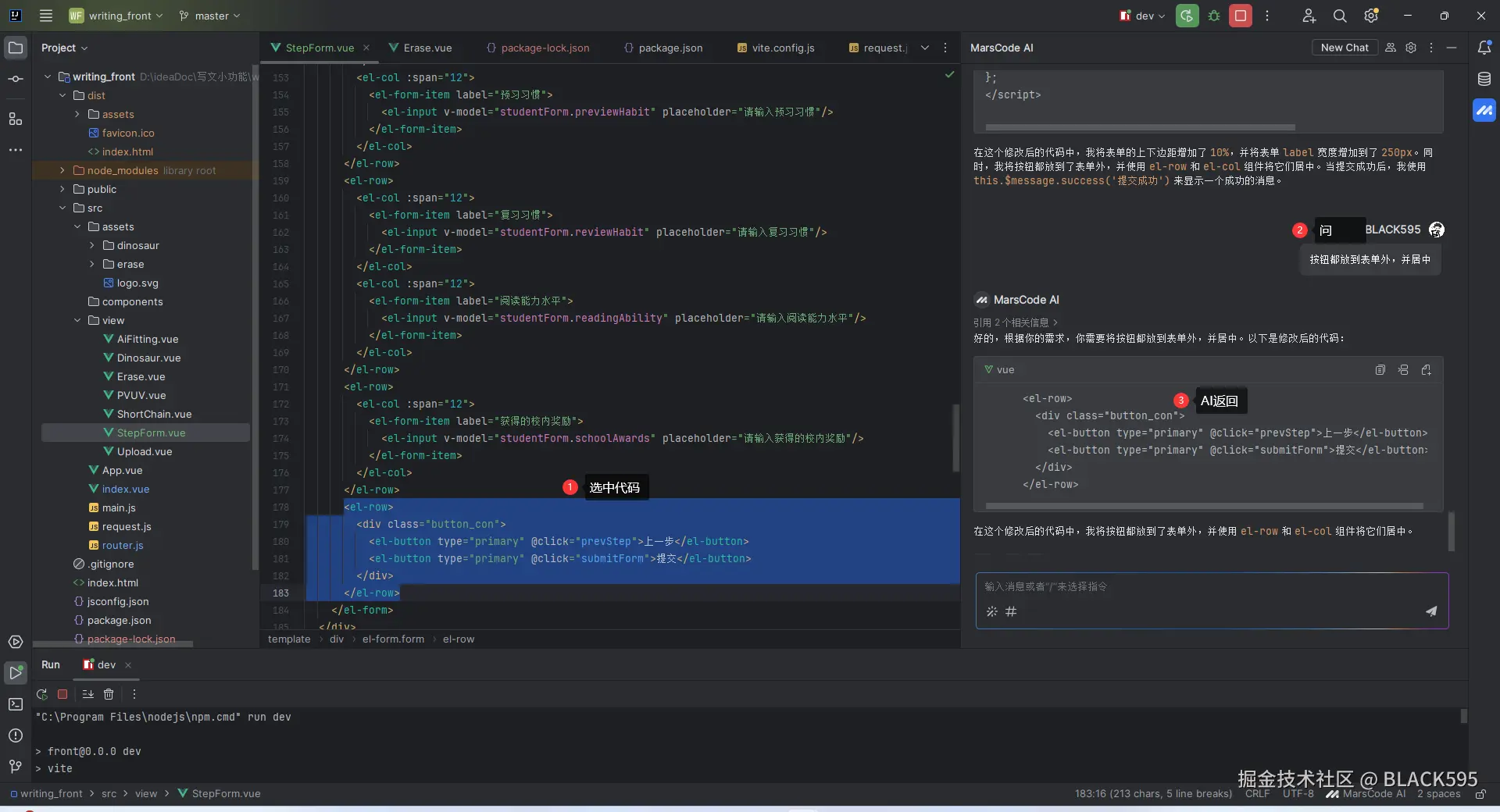Expand the public folder
Screen dimensions: 1500x812
62,189
